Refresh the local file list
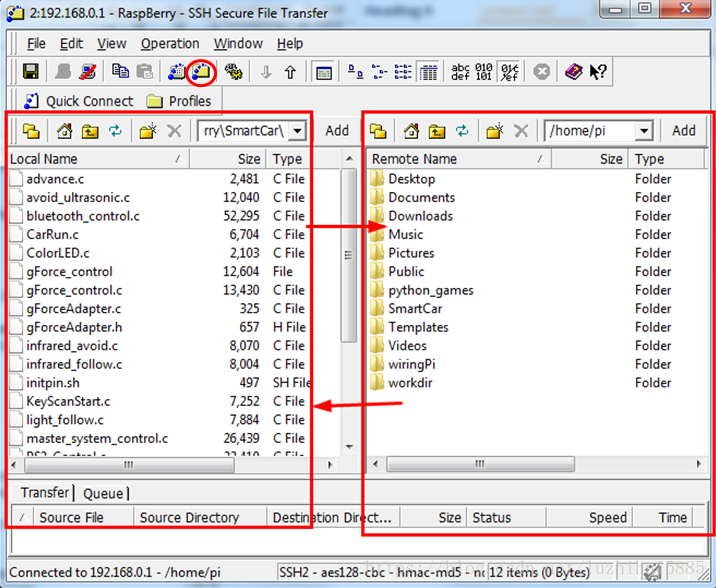The height and width of the screenshot is (588, 716). 115,131
